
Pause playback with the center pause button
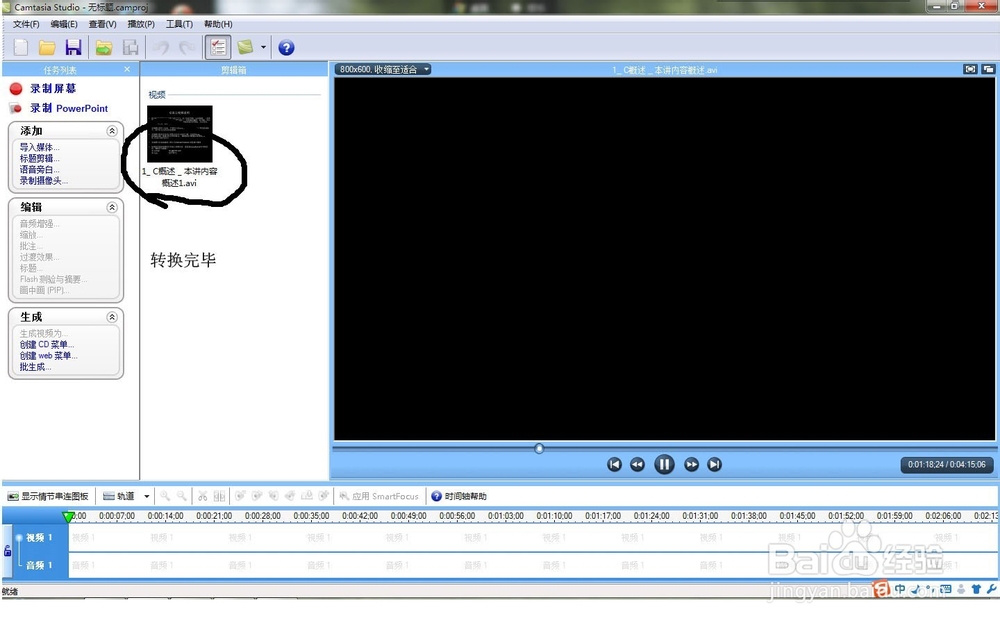664,464
